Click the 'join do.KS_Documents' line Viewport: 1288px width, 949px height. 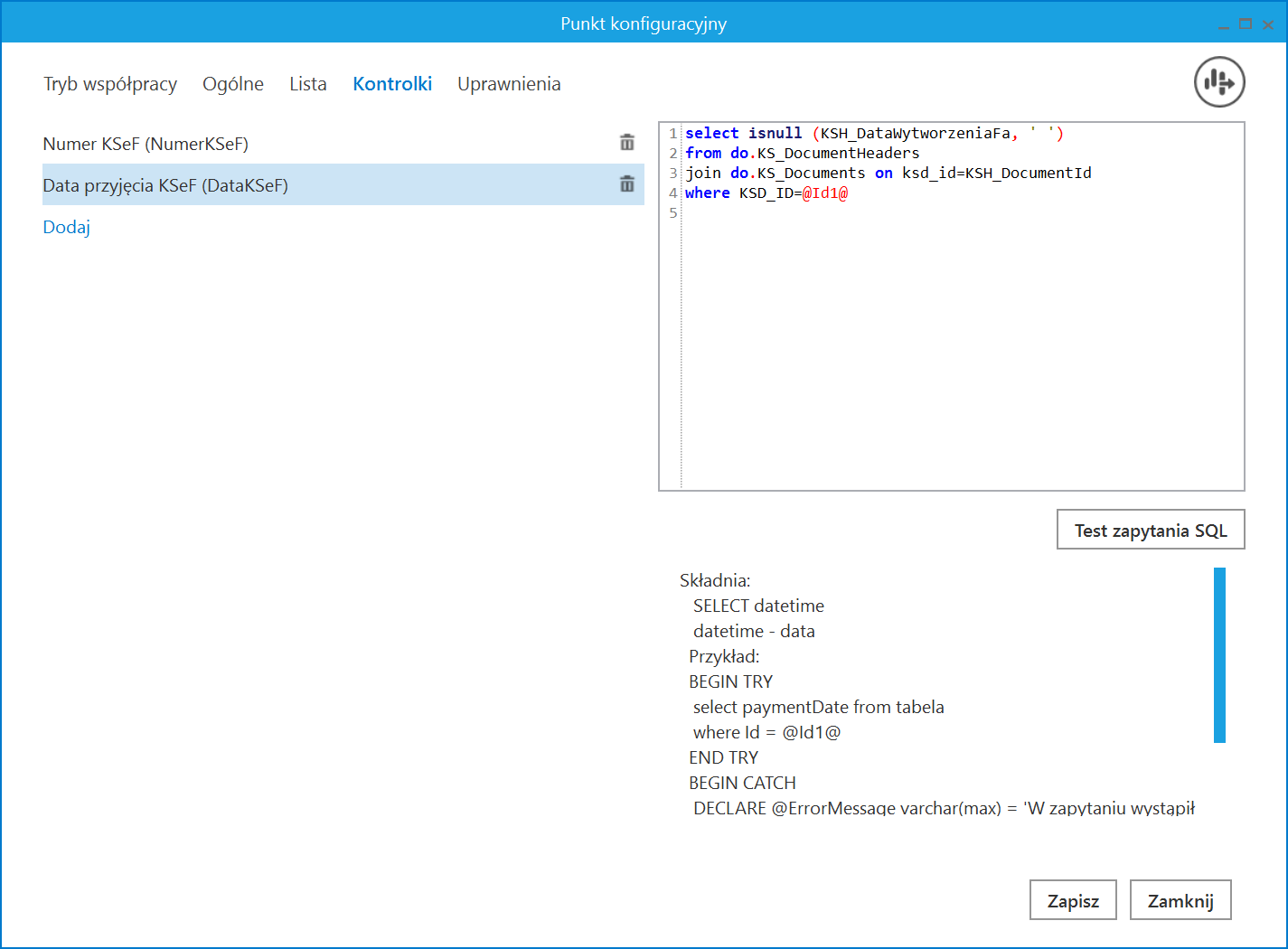pos(888,173)
